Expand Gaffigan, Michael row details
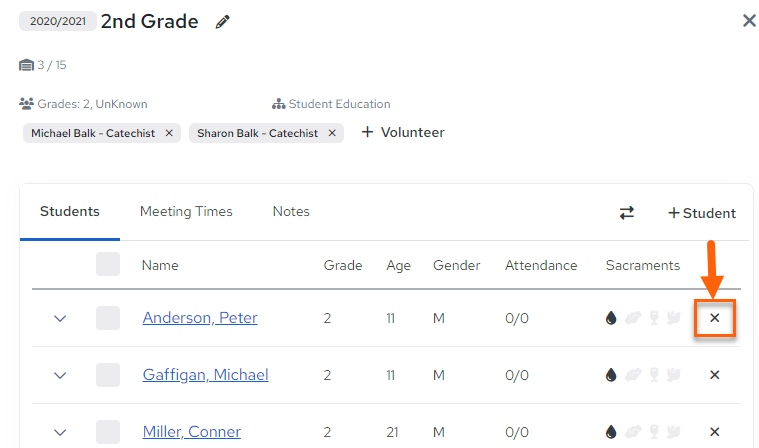Image resolution: width=759 pixels, height=448 pixels. pos(60,375)
